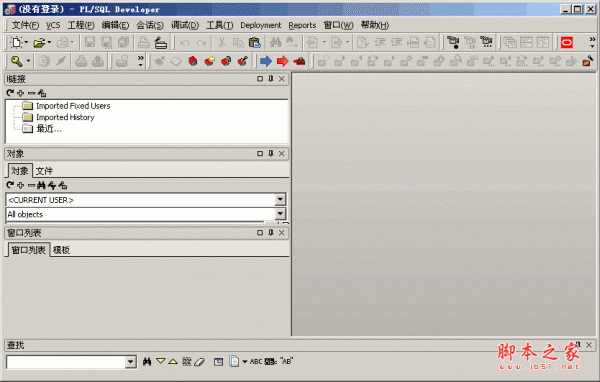Open the 工程(P) menu

81,25
